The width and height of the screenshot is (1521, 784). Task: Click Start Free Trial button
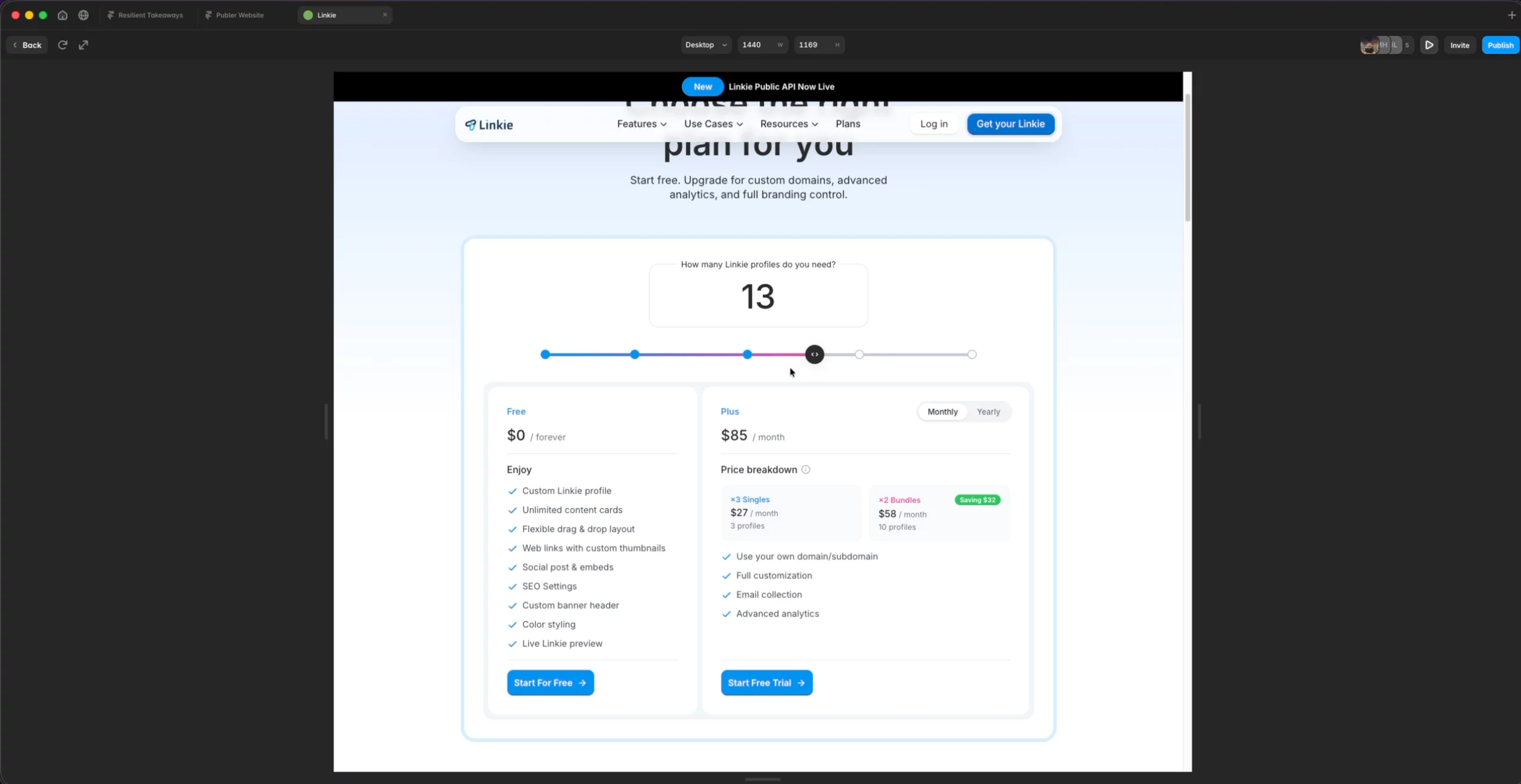(766, 683)
